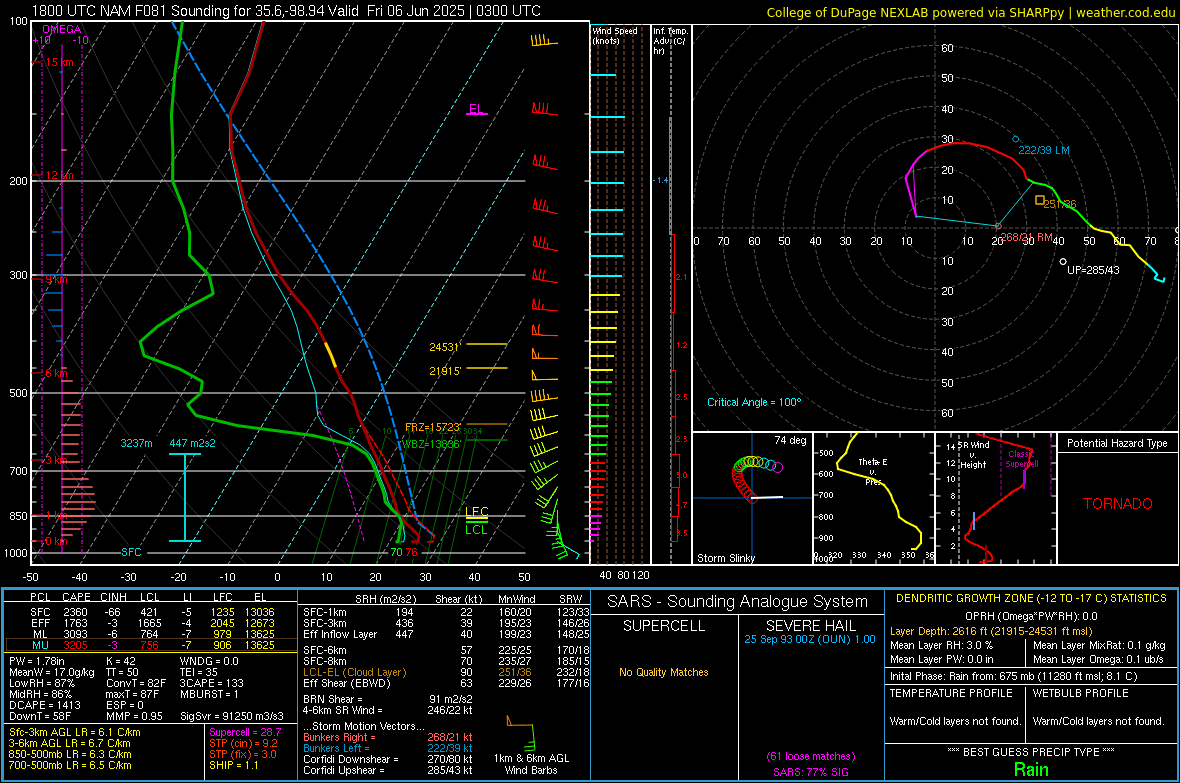Click the 'UP=285/43' hodograph label
This screenshot has height=783, width=1180.
click(x=1093, y=270)
